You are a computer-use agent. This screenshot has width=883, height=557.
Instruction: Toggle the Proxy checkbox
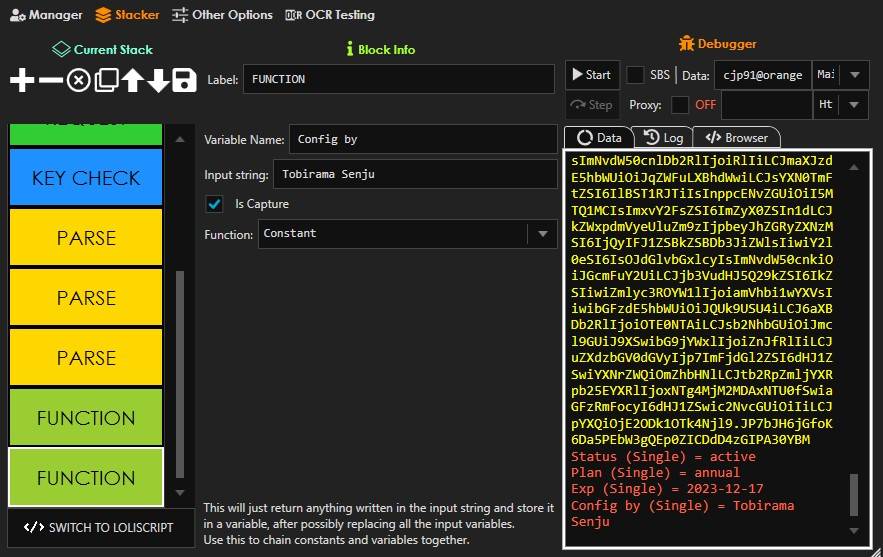tap(680, 105)
